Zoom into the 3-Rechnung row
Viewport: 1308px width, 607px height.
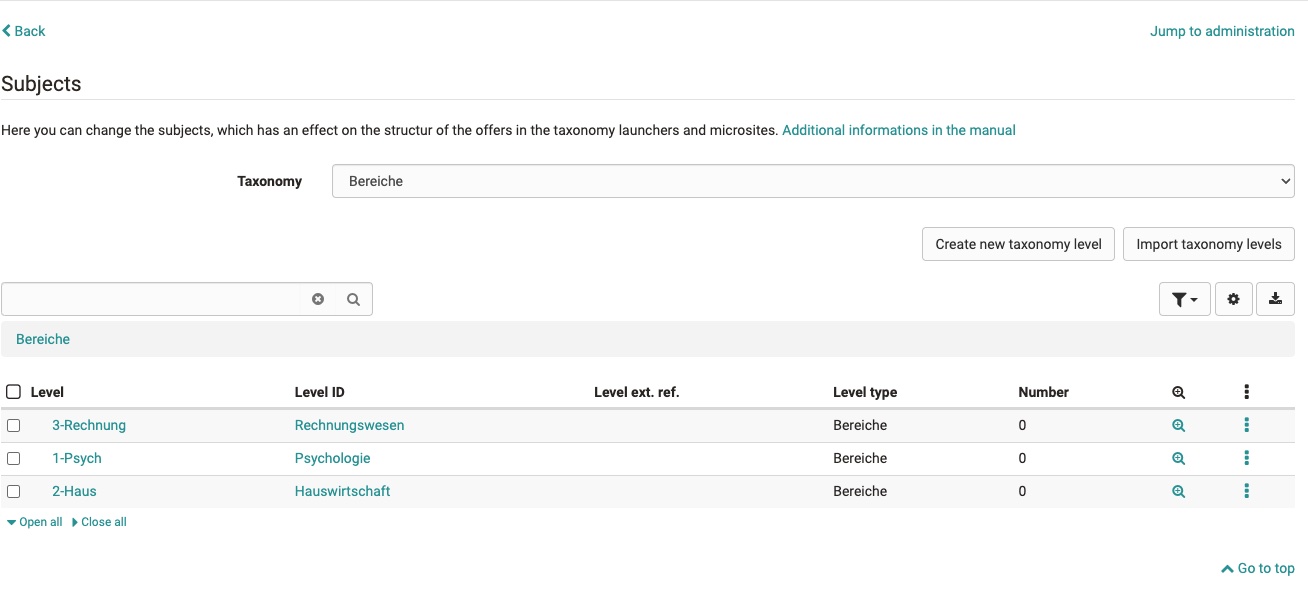1178,425
